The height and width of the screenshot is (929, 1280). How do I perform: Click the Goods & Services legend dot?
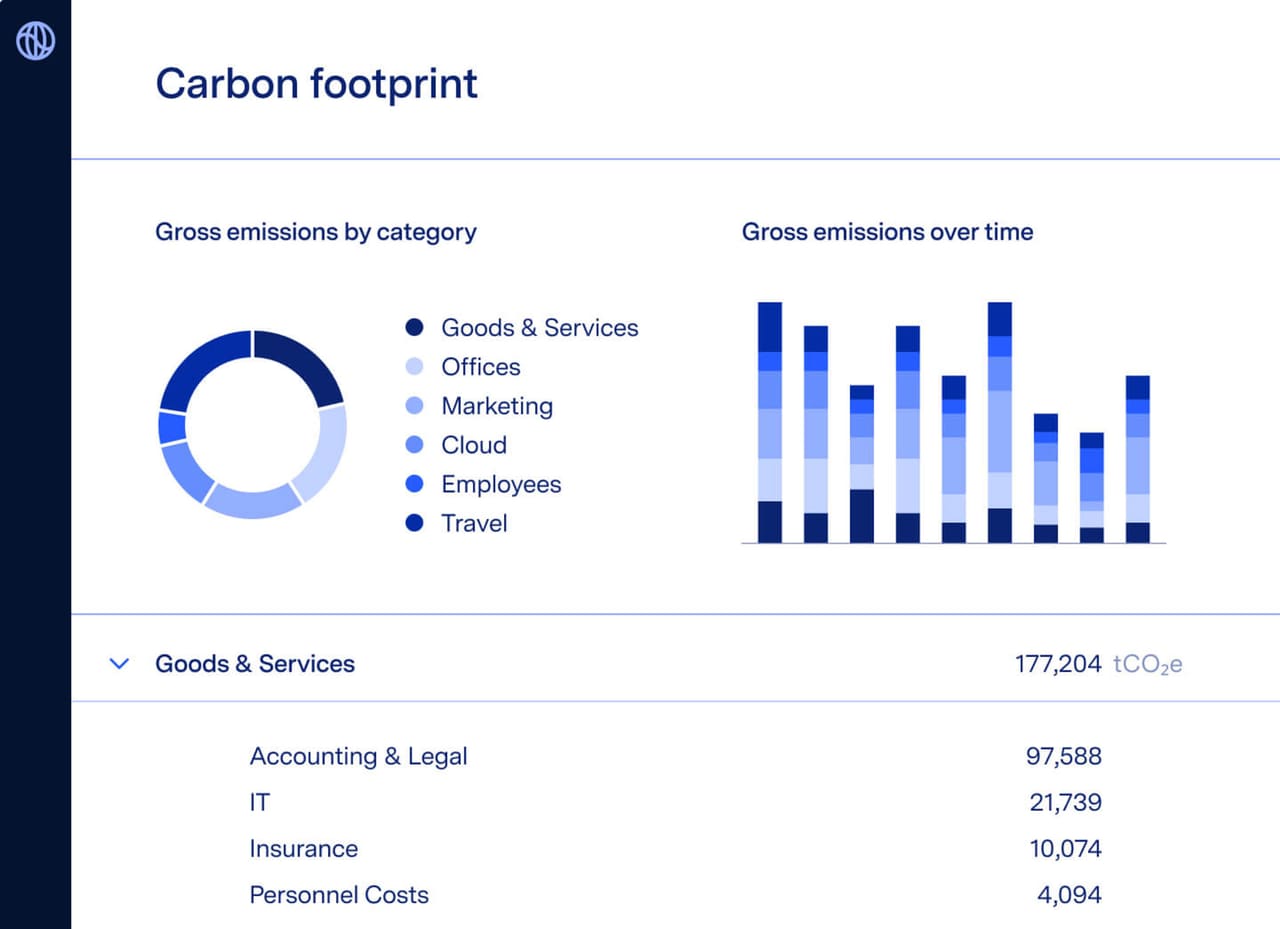pyautogui.click(x=415, y=327)
